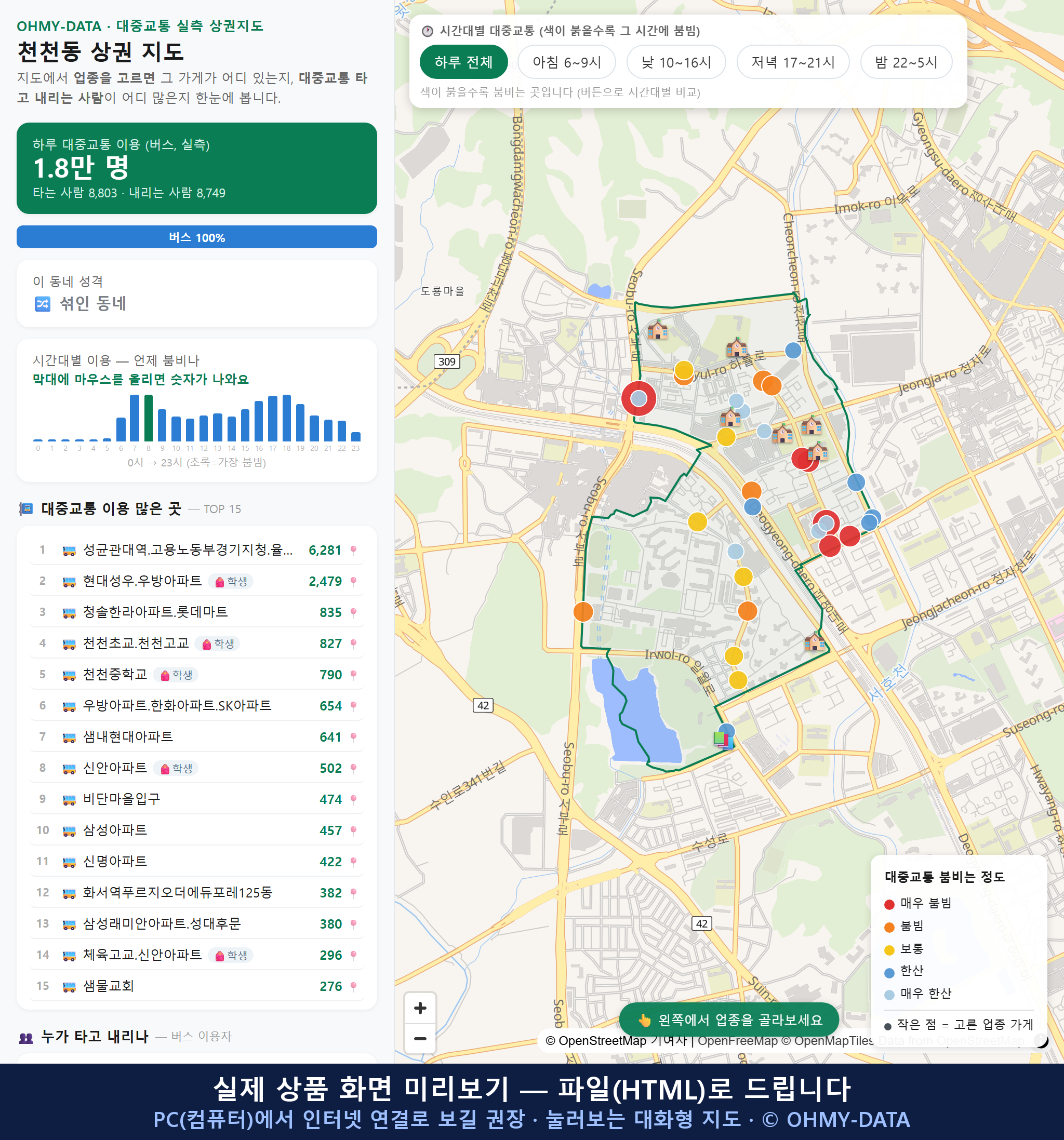
Task: Click the stop name 신명아파트
Action: [115, 861]
